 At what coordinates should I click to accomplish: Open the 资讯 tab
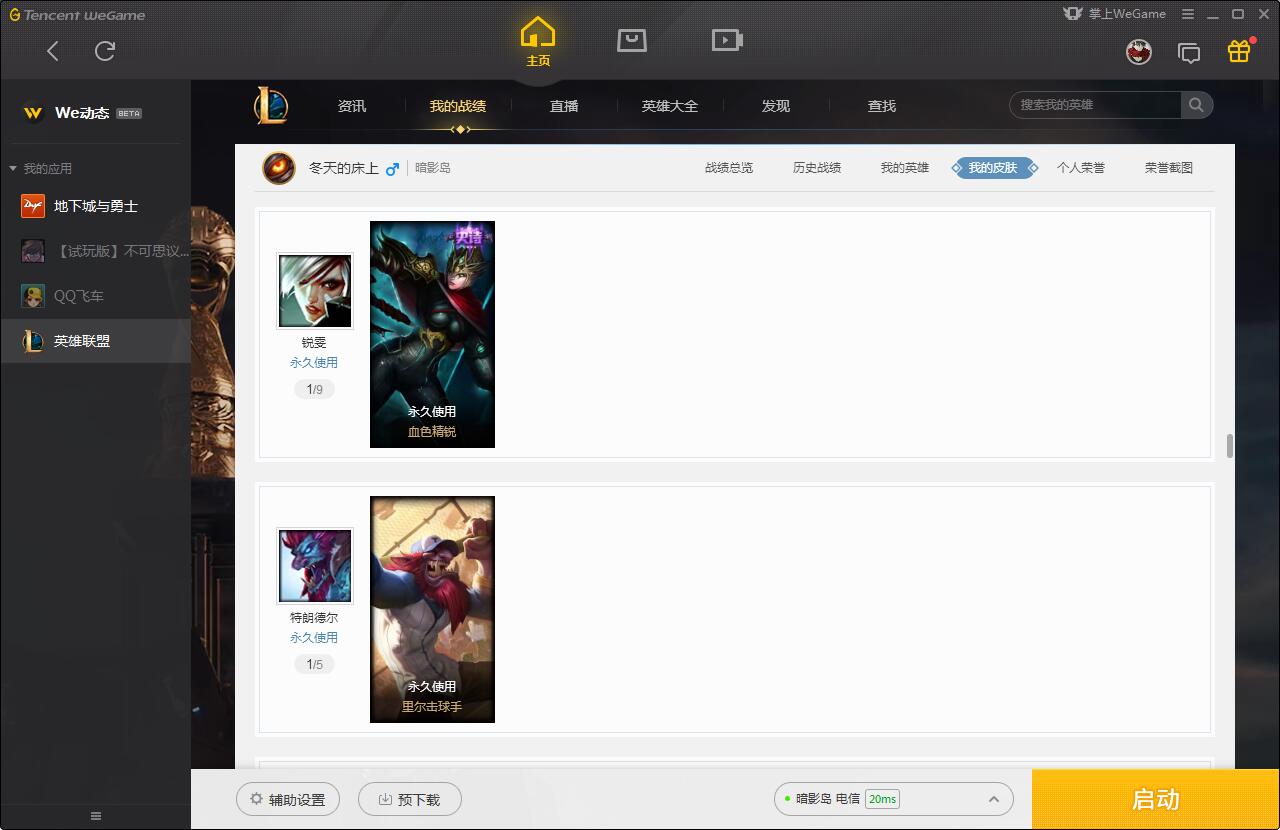tap(352, 106)
